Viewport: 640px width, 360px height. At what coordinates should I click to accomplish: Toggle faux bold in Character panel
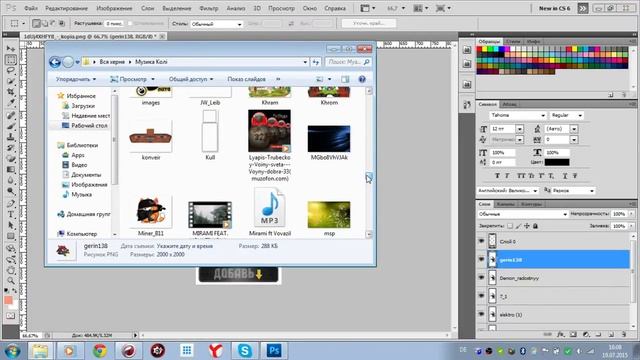pos(497,176)
